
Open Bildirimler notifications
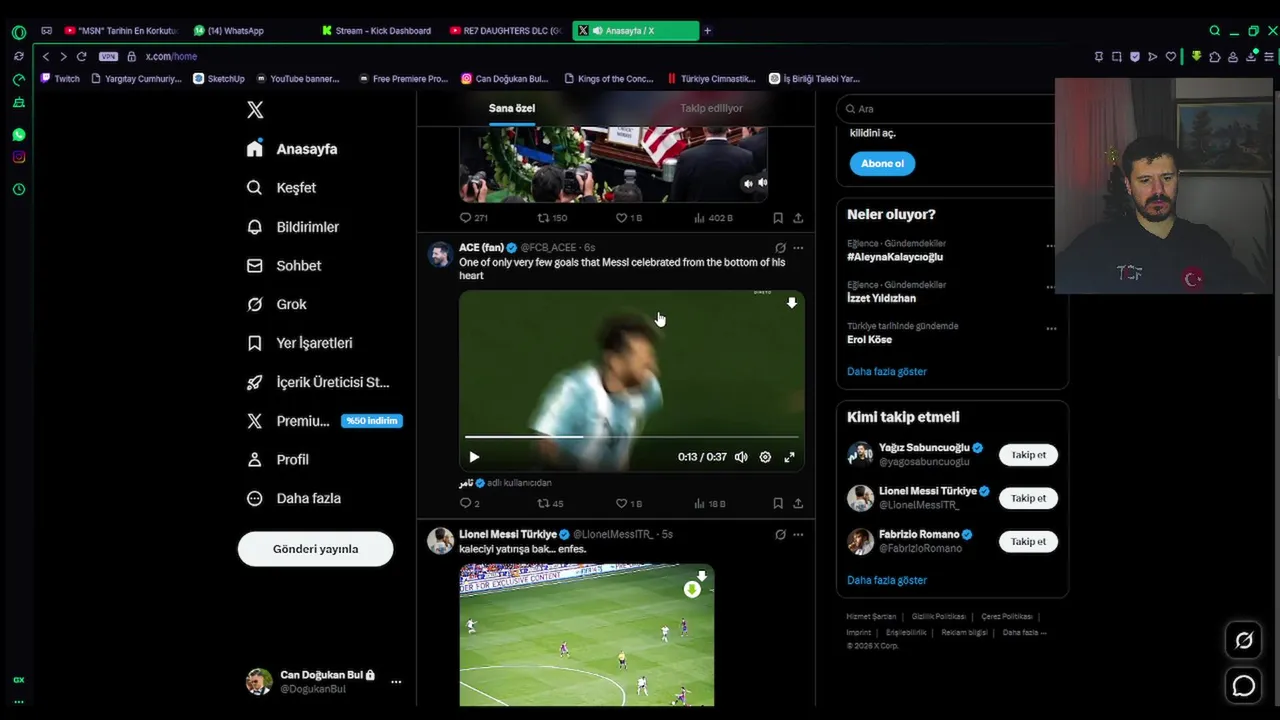point(293,227)
